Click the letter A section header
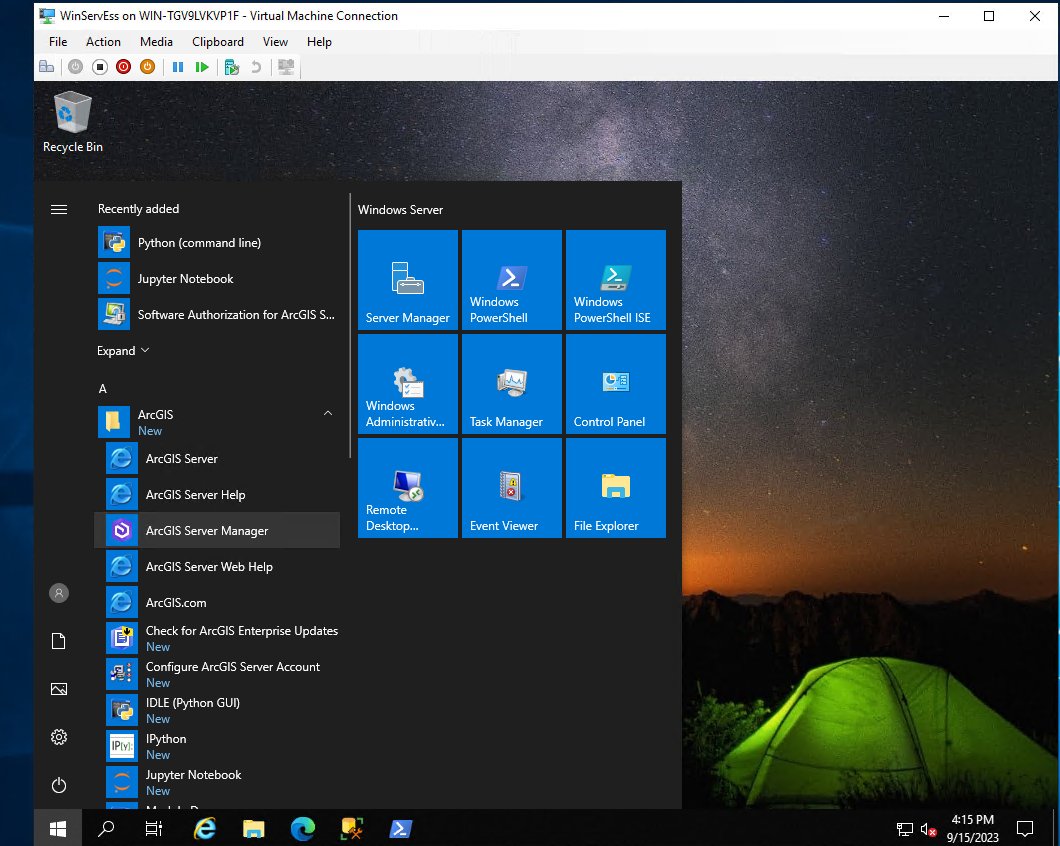The image size is (1060, 846). pyautogui.click(x=103, y=389)
